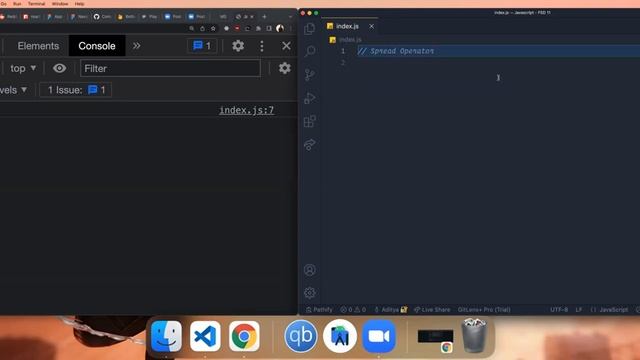Close the DevTools panel
Screen dimensions: 640x360
(x=287, y=46)
